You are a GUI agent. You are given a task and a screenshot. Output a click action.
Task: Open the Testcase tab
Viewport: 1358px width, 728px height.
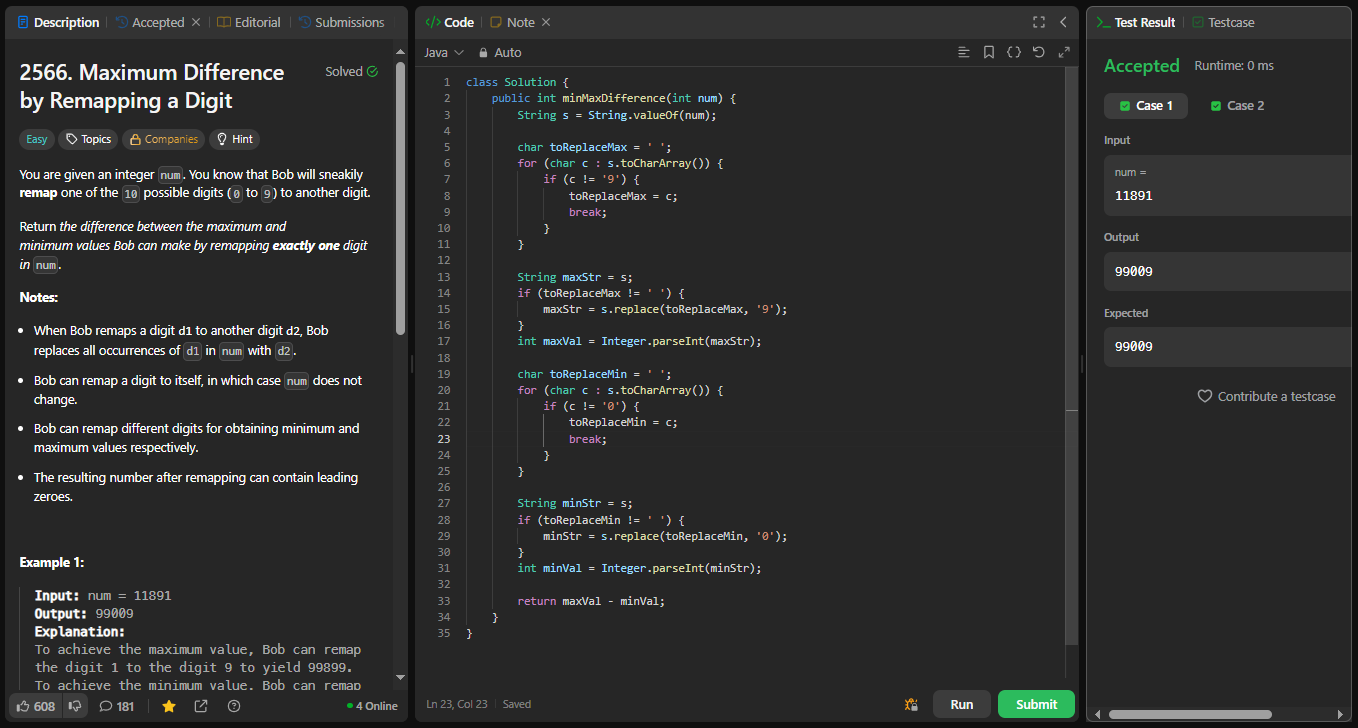tap(1223, 22)
